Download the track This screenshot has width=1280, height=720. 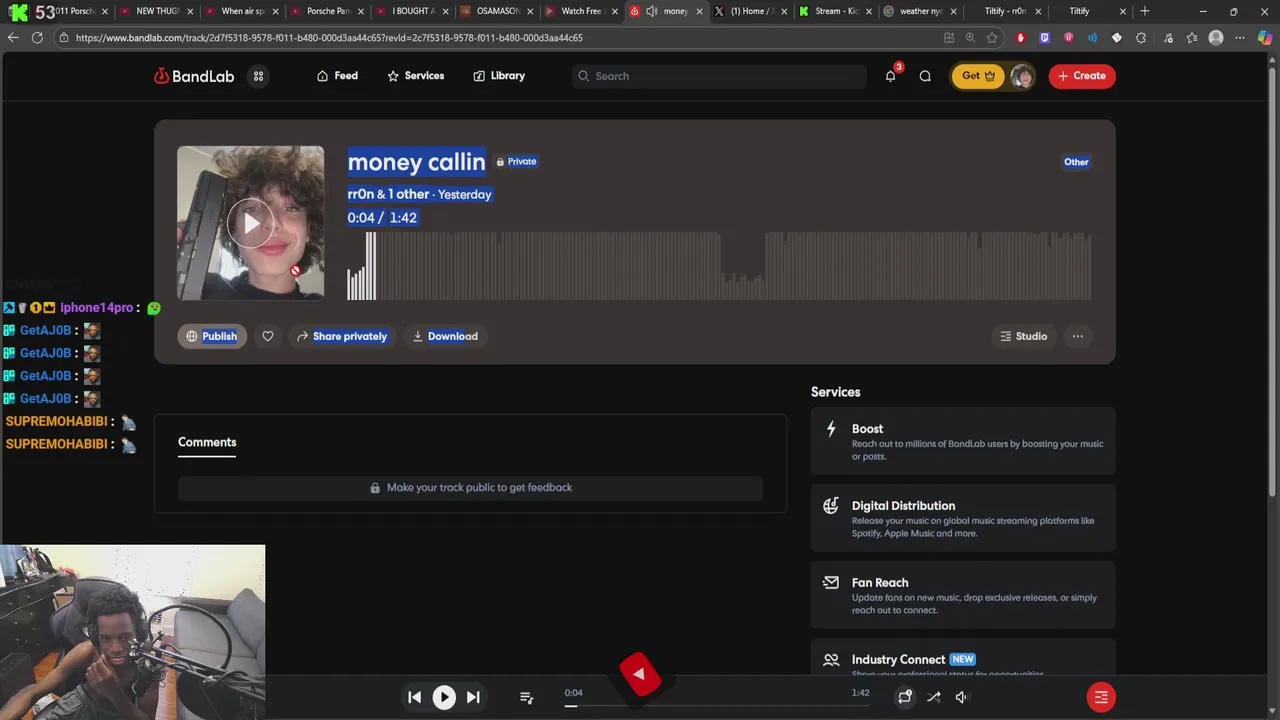click(445, 336)
